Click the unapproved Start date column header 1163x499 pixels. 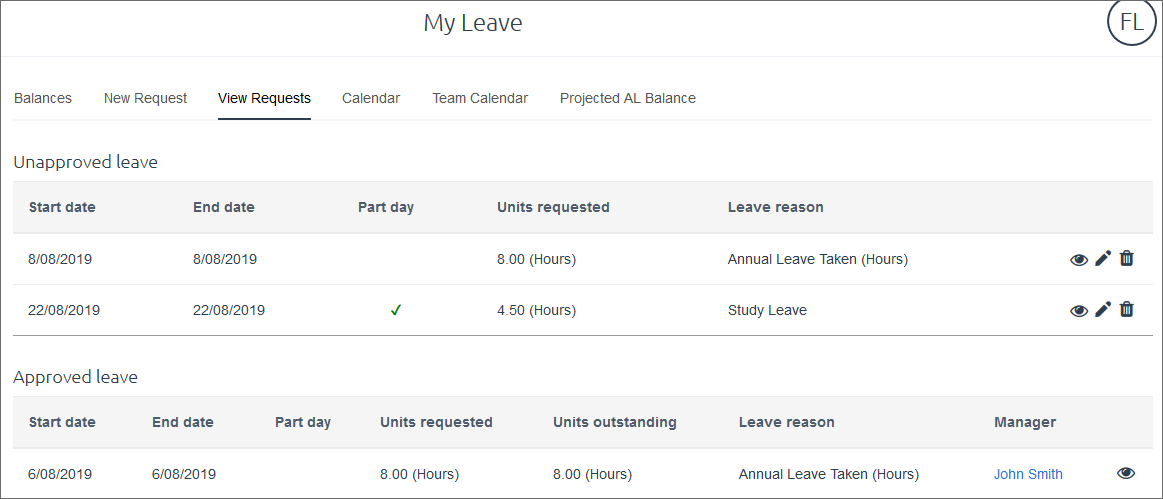point(62,207)
